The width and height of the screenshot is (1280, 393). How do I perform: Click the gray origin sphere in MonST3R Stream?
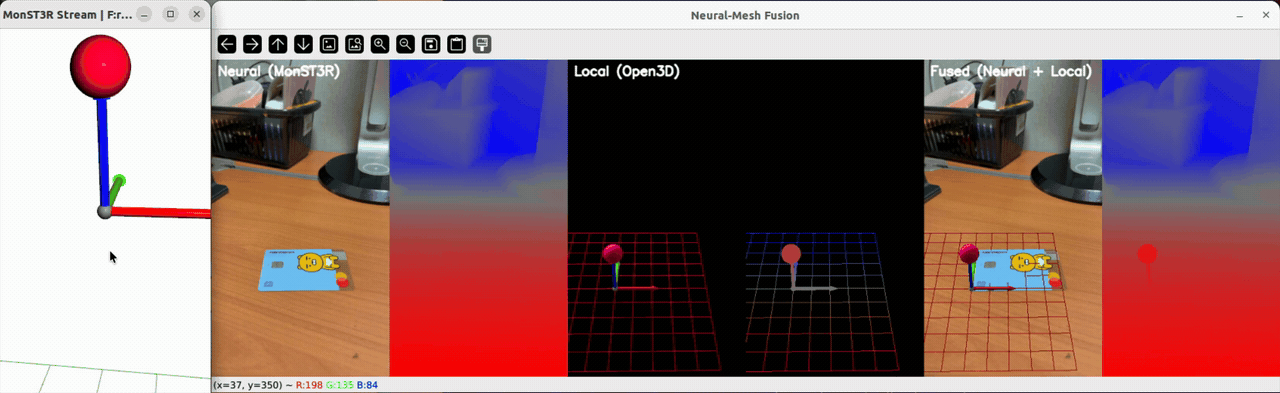[x=104, y=211]
